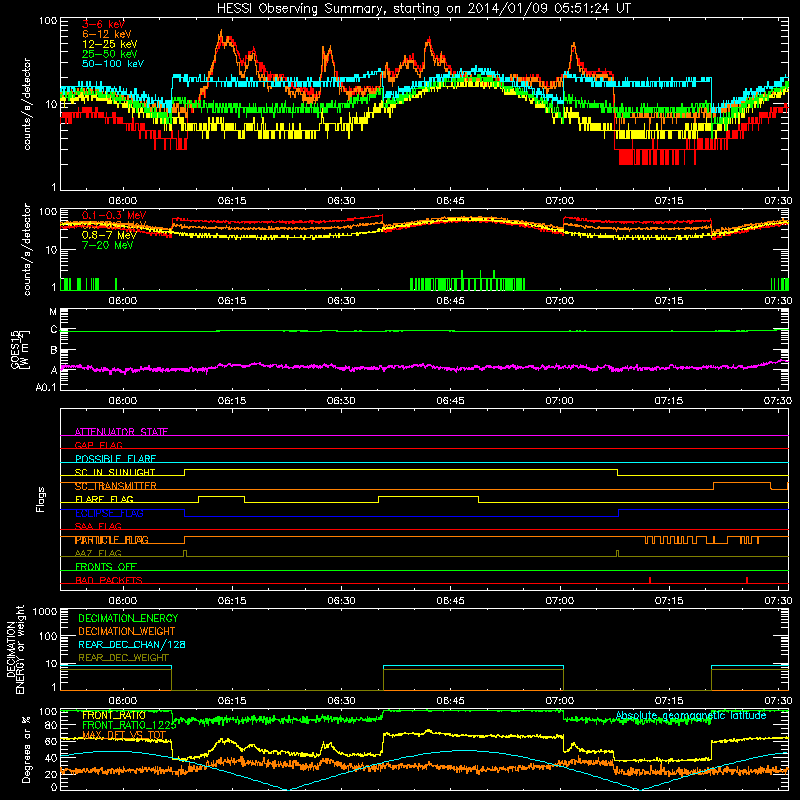800x800 pixels.
Task: Click the FLARE_FLAG label
Action: coord(104,499)
